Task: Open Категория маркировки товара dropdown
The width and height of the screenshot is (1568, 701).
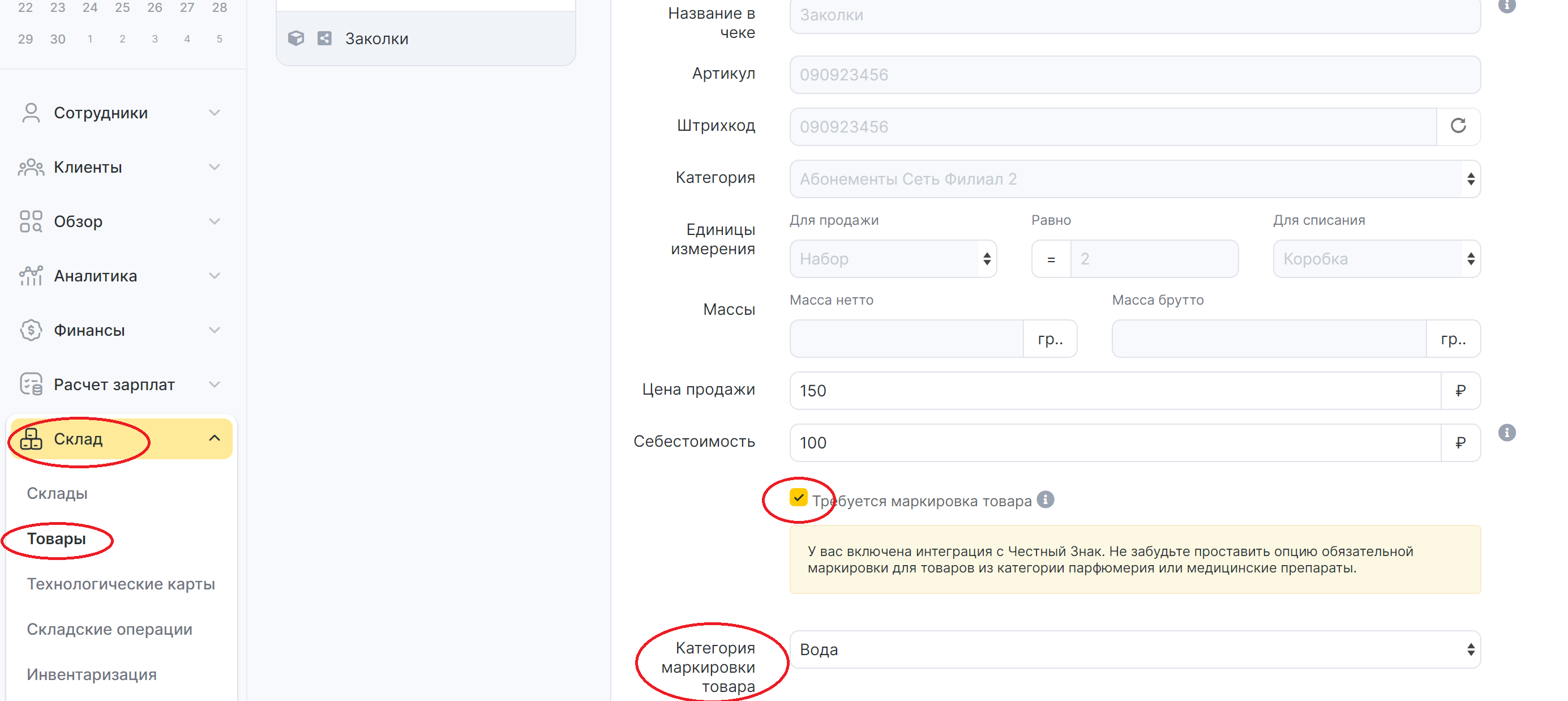Action: 1134,649
